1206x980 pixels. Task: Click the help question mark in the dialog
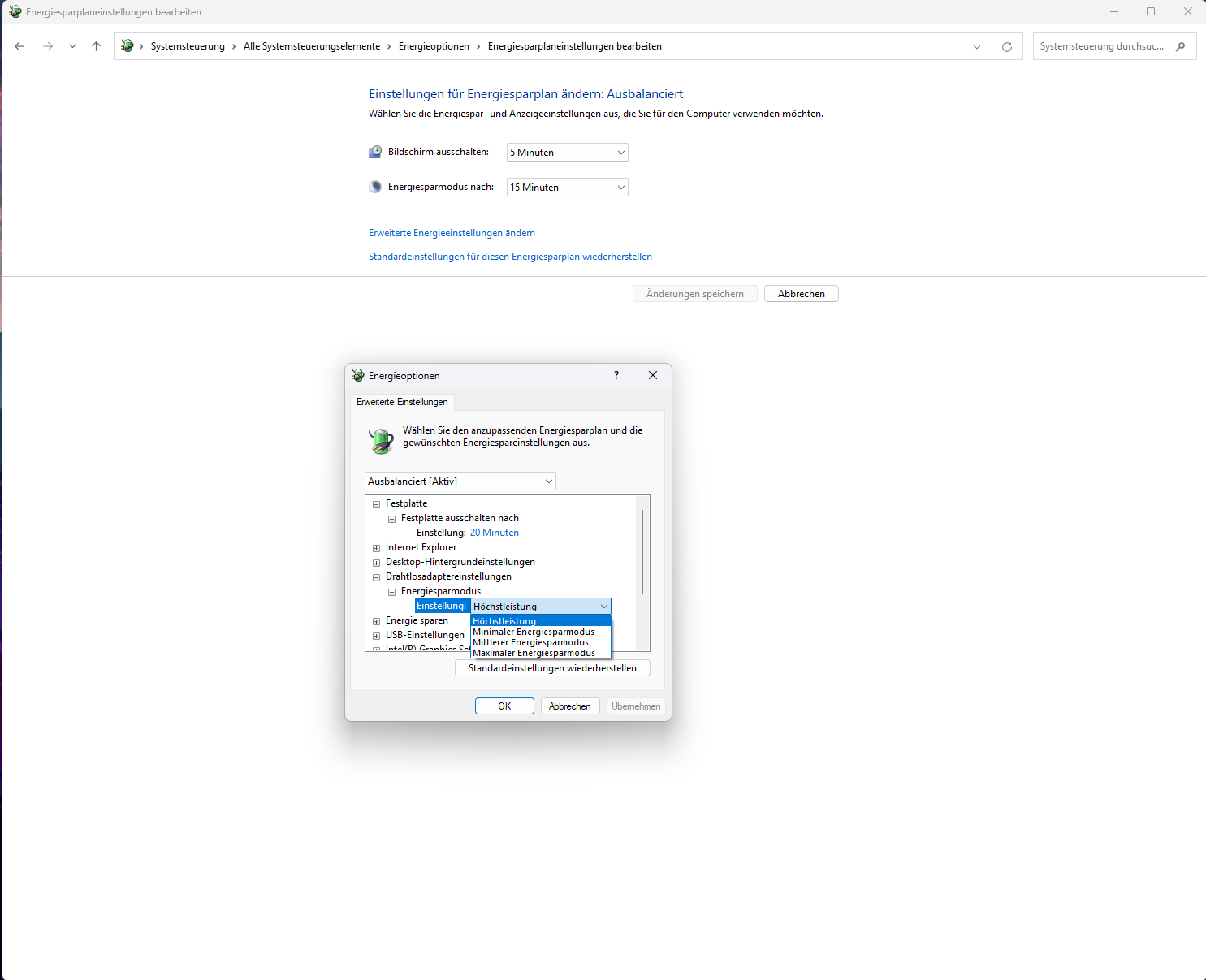click(616, 375)
